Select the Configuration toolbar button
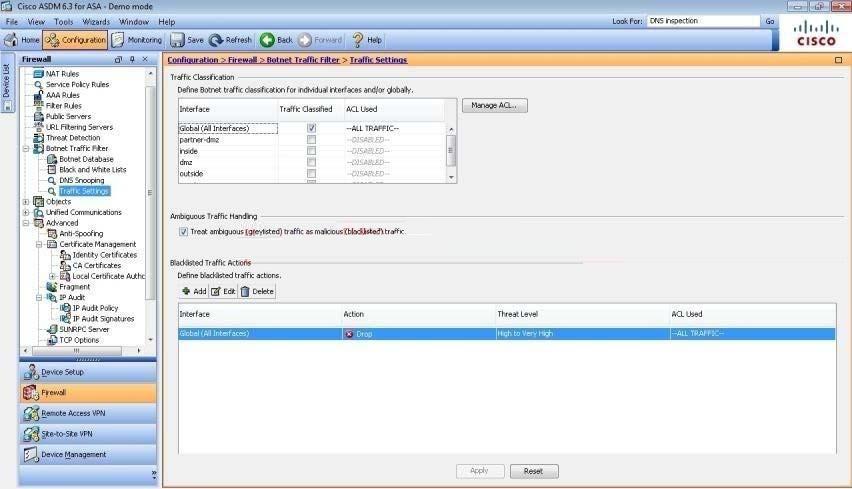This screenshot has height=489, width=852. [x=75, y=40]
